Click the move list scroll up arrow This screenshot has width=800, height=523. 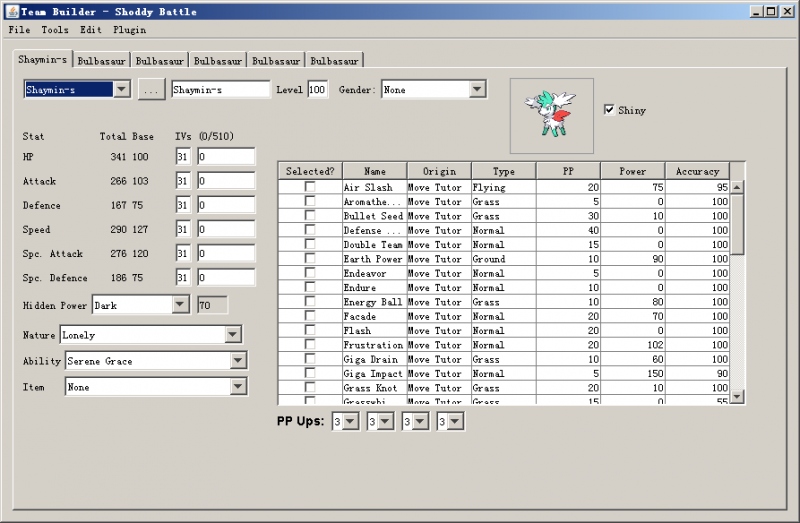click(x=737, y=187)
